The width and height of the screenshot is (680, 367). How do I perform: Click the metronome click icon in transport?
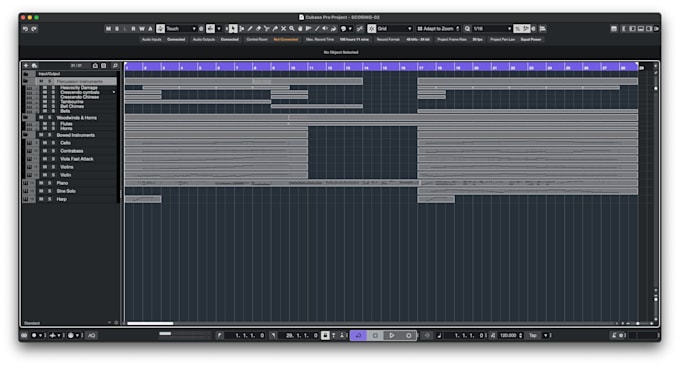coord(614,335)
